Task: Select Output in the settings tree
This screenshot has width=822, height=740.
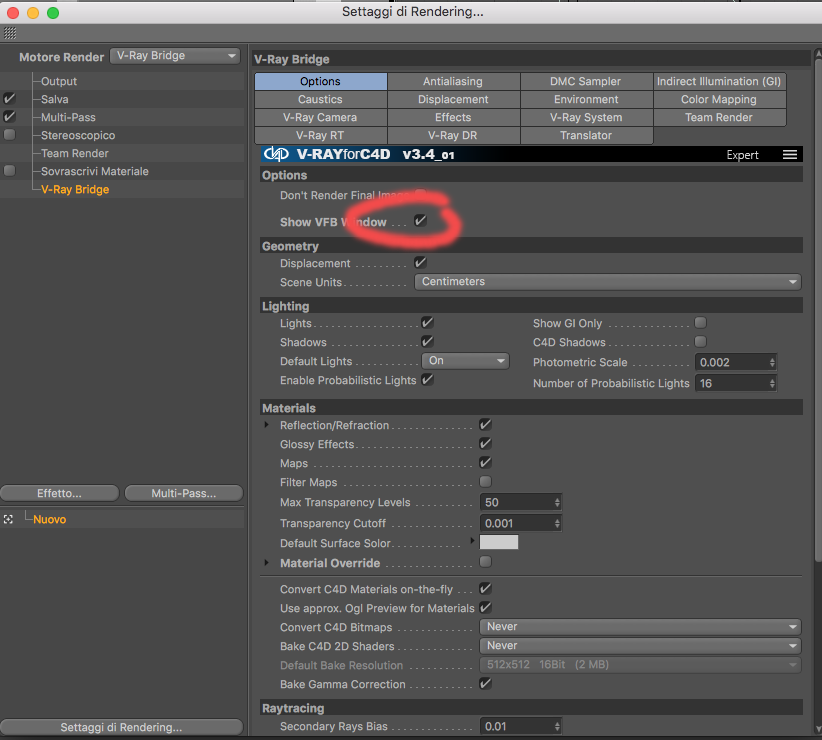Action: point(59,81)
